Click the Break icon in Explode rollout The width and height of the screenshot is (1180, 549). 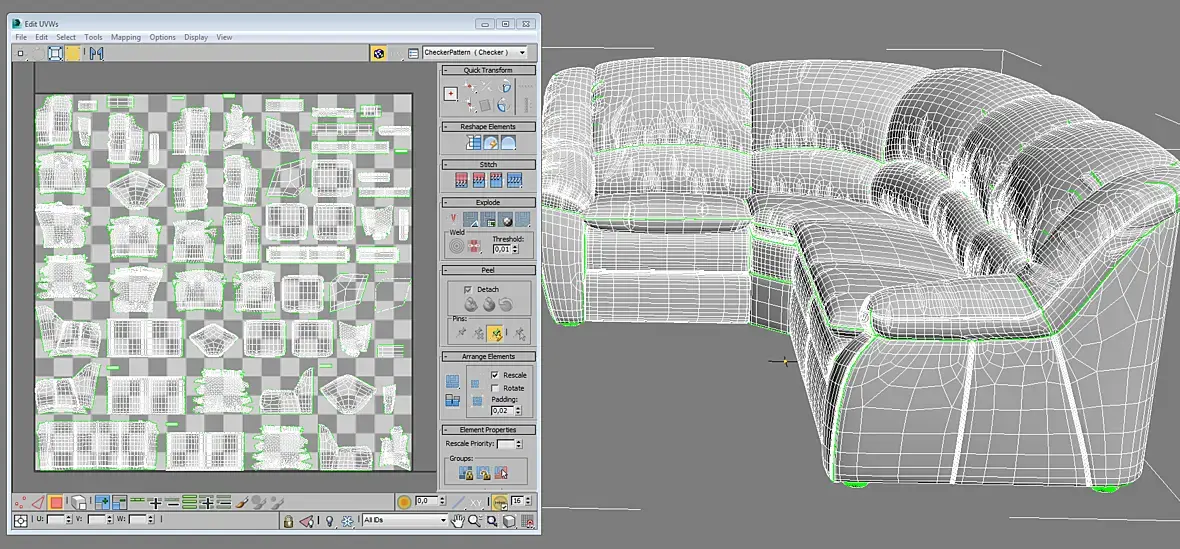(x=452, y=220)
